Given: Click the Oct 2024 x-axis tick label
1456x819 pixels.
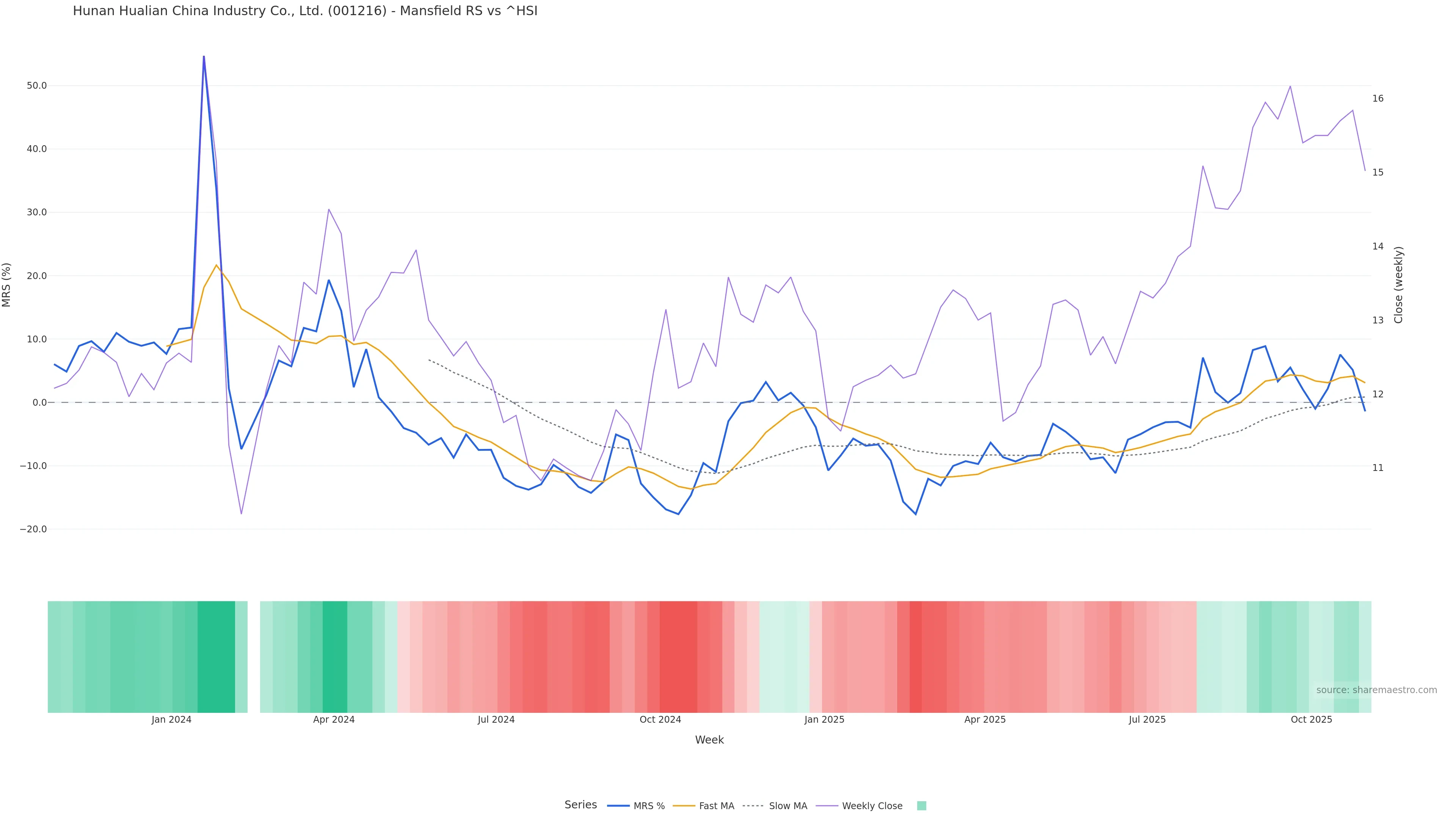Looking at the screenshot, I should (660, 720).
